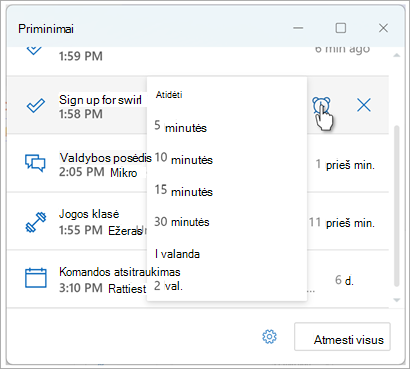Click the 11 prieš min. time label
The image size is (410, 369).
[x=342, y=223]
